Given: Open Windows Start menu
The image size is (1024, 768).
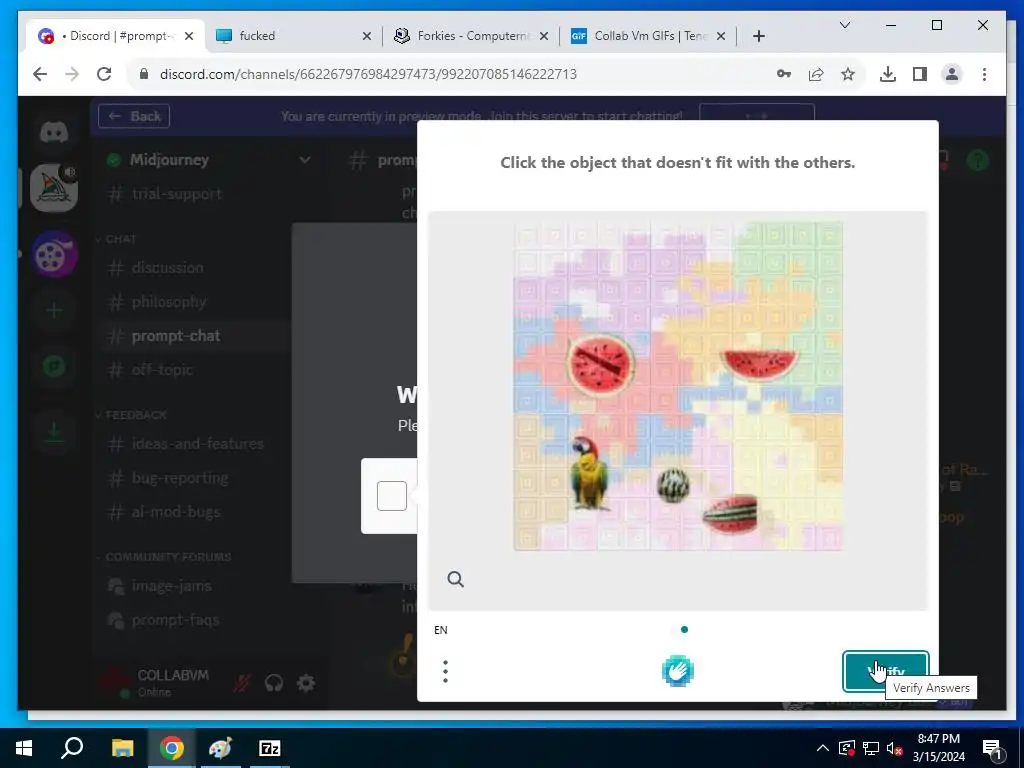Looking at the screenshot, I should pyautogui.click(x=24, y=748).
